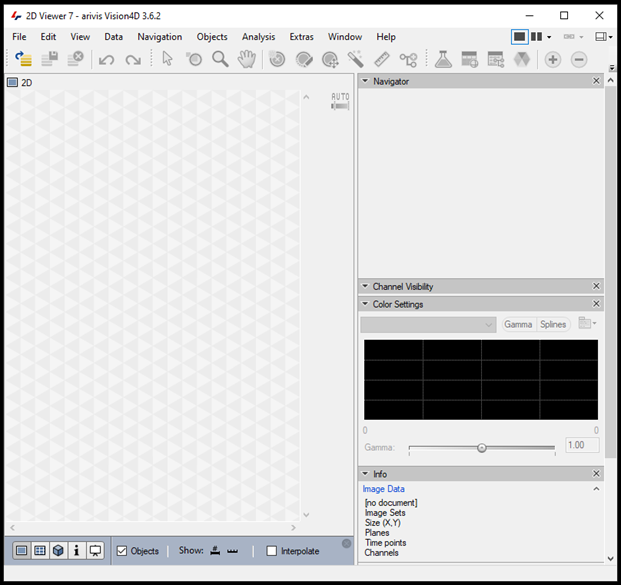Open the Analysis menu

[258, 37]
